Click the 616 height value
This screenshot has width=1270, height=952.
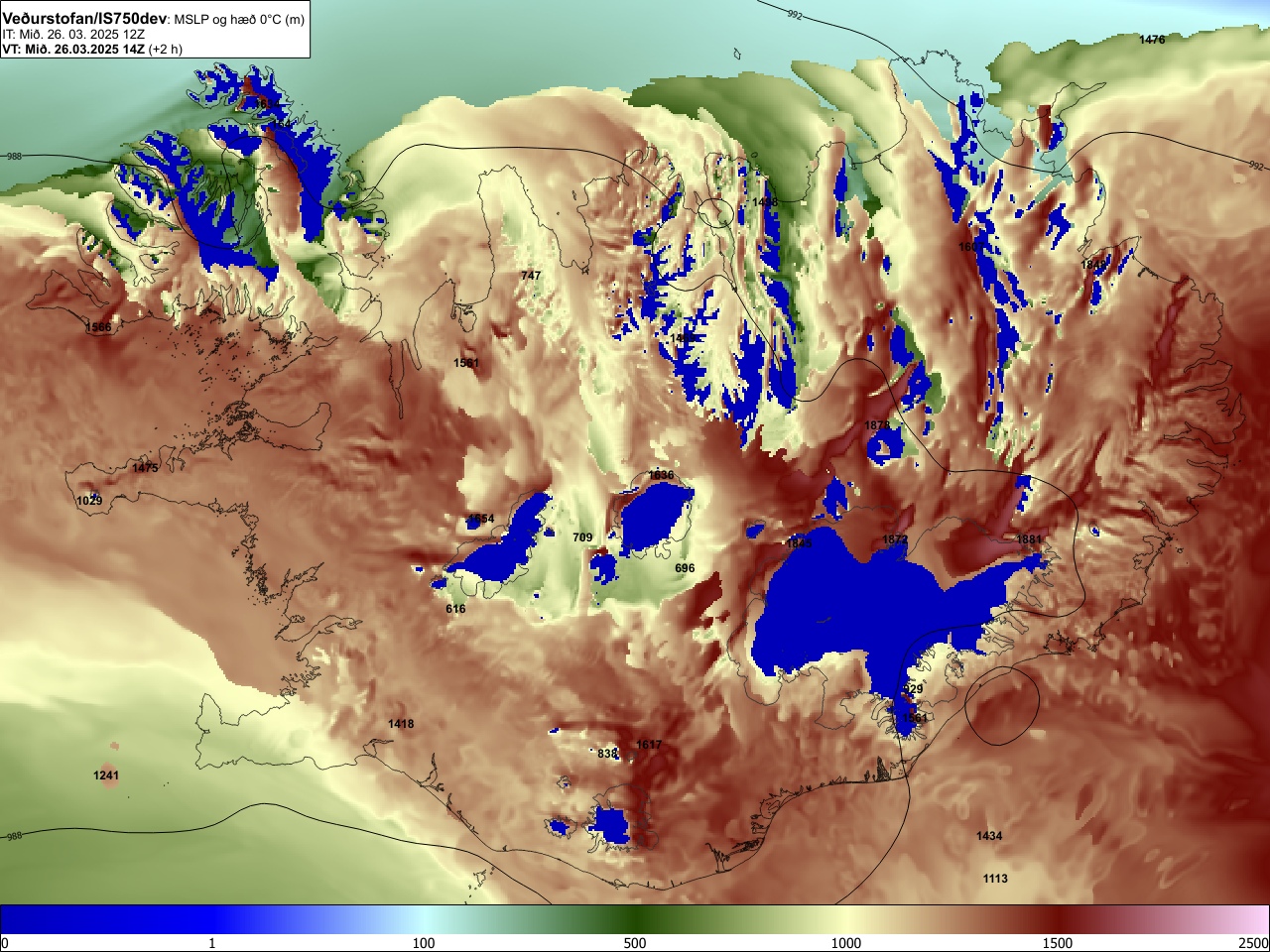coord(455,609)
